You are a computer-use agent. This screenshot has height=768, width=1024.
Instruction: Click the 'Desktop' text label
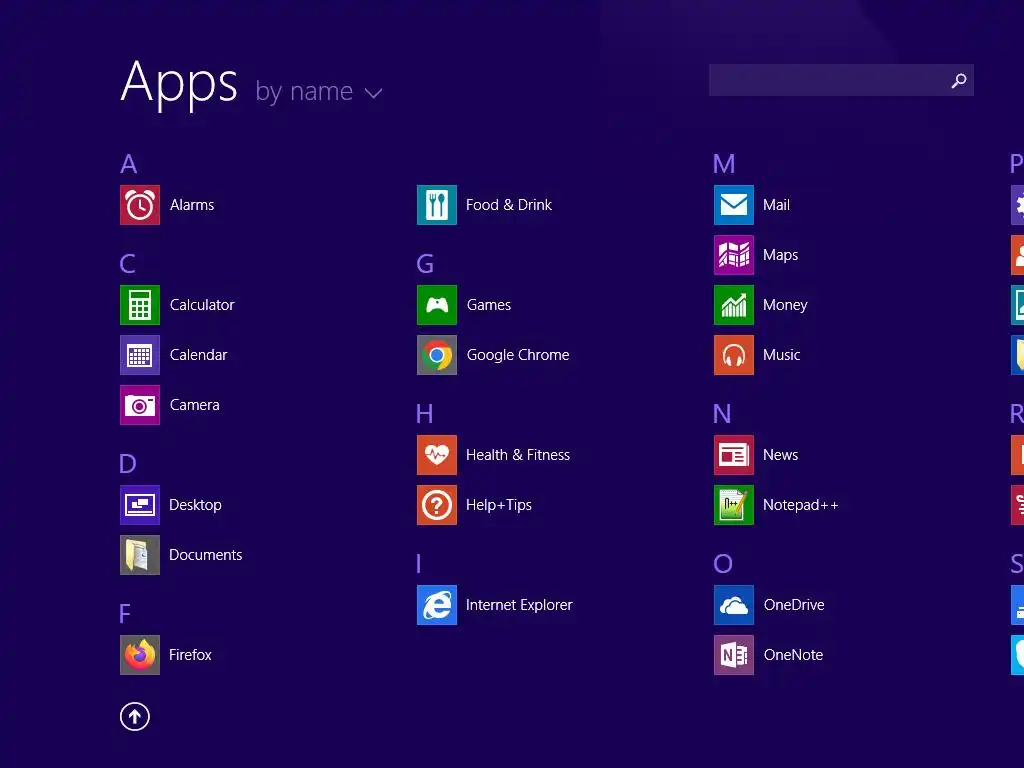pyautogui.click(x=195, y=505)
